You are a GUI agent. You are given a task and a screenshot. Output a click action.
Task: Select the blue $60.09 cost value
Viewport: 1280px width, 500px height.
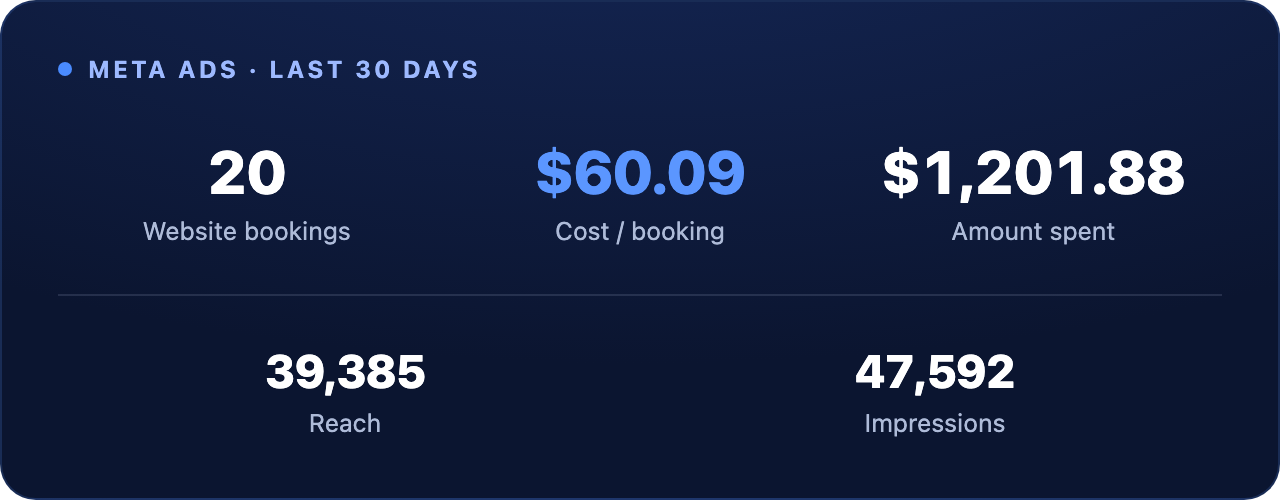pos(640,174)
